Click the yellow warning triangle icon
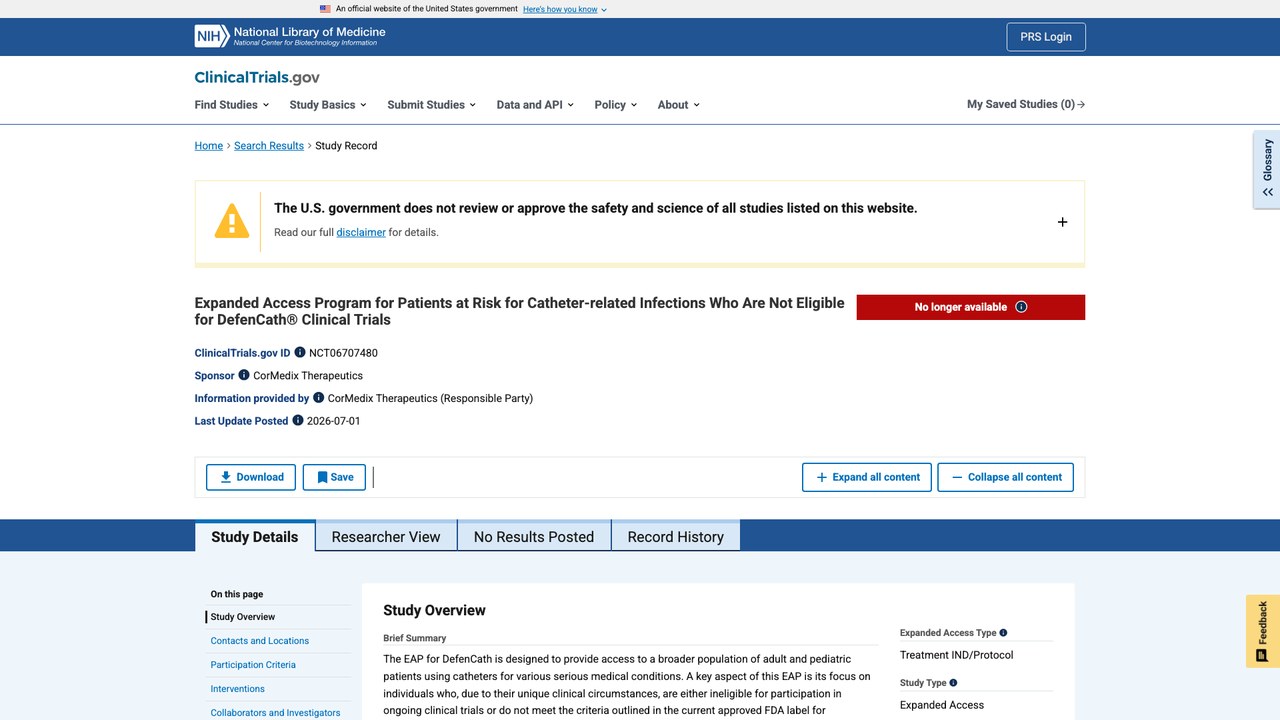The height and width of the screenshot is (720, 1280). coord(232,221)
